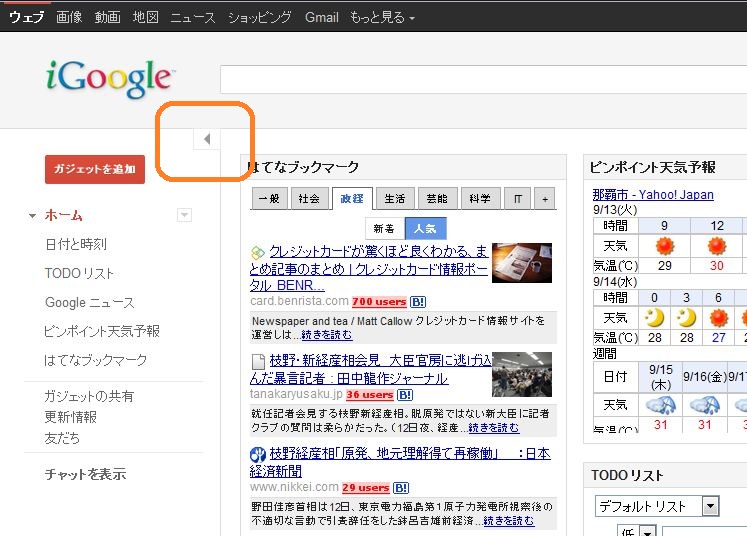747x536 pixels.
Task: Click the iGoogle logo
Action: pos(110,79)
